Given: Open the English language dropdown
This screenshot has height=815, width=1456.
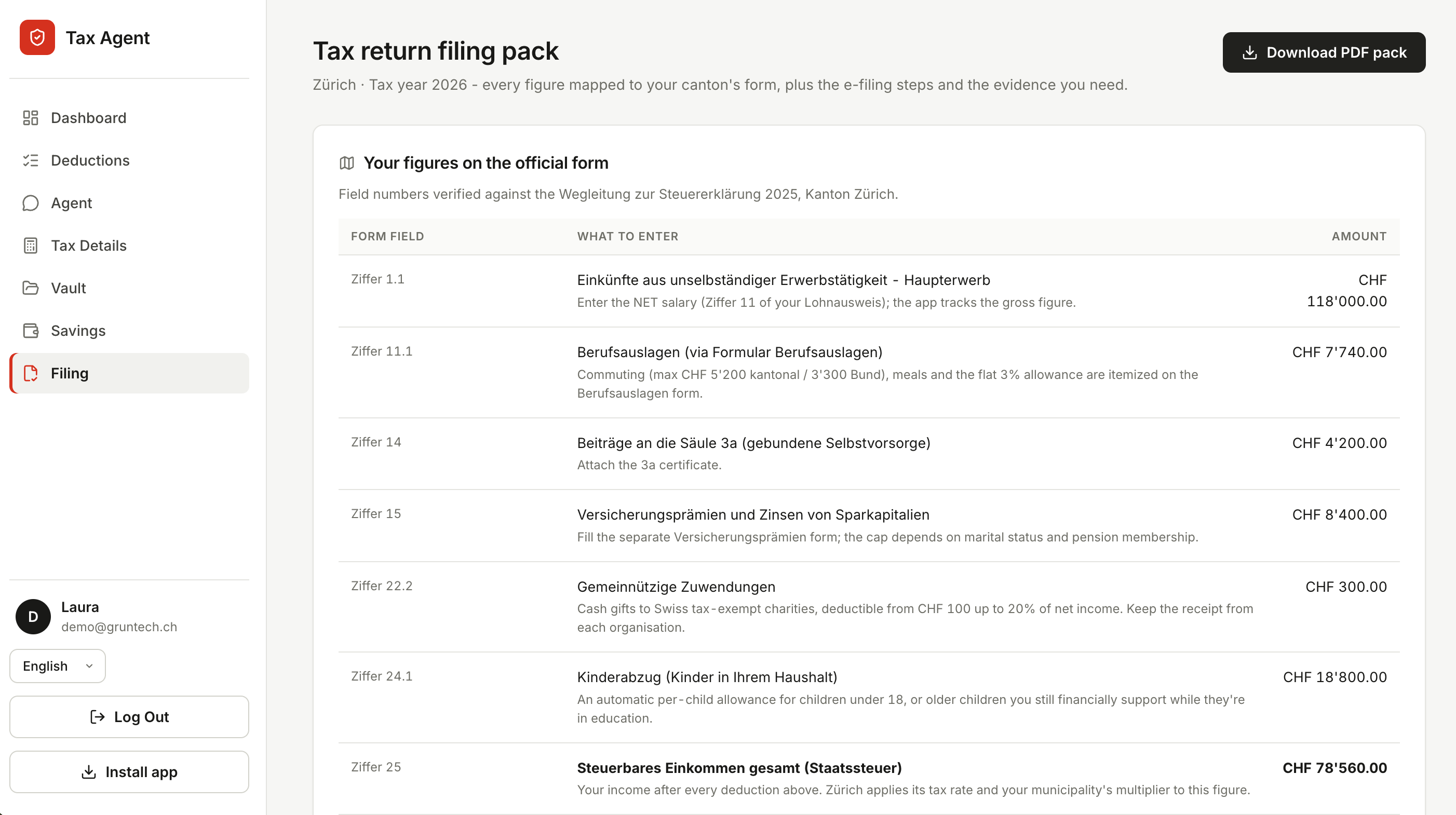Looking at the screenshot, I should click(58, 666).
